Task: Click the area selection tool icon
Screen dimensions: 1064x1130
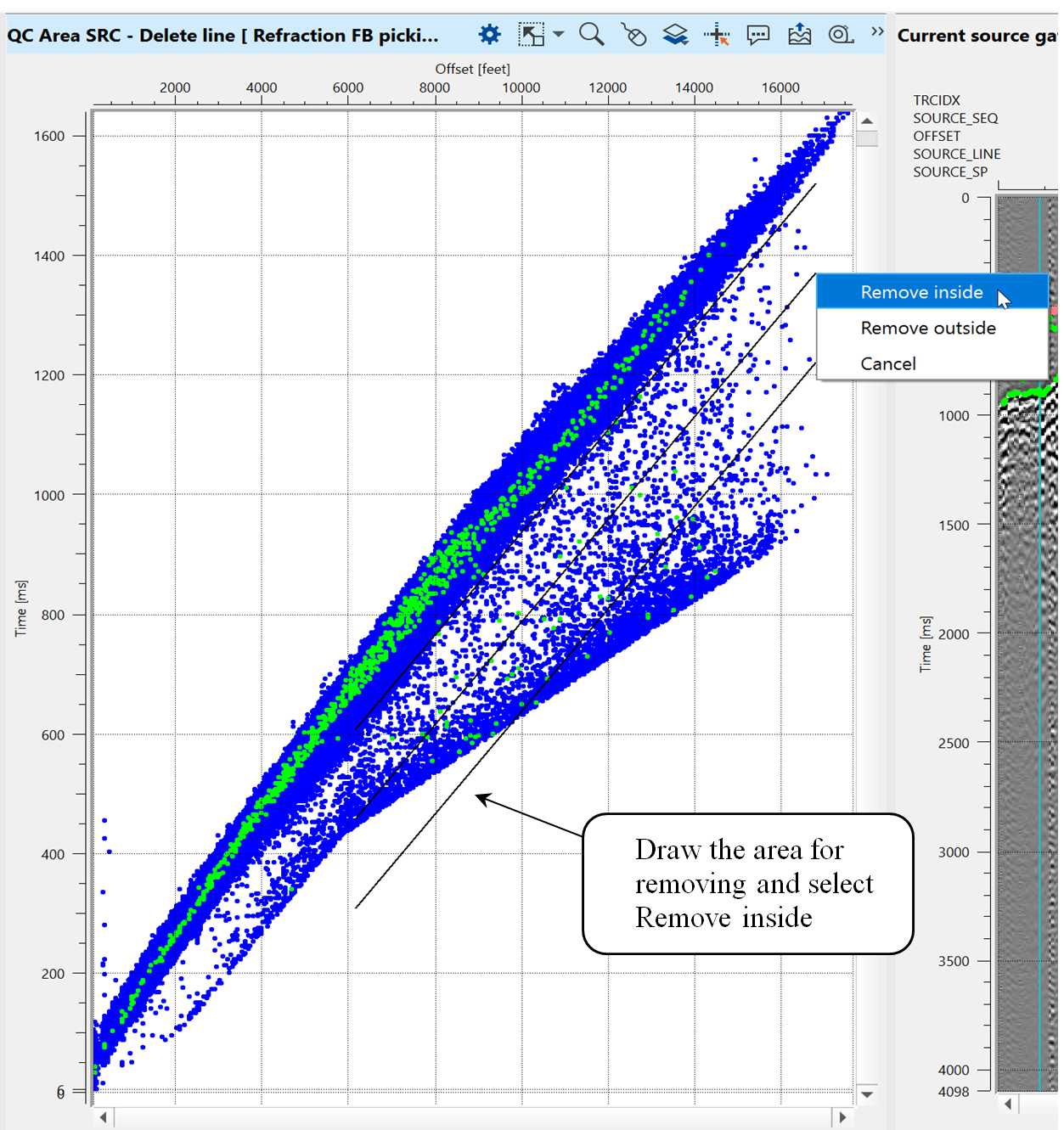Action: (532, 35)
